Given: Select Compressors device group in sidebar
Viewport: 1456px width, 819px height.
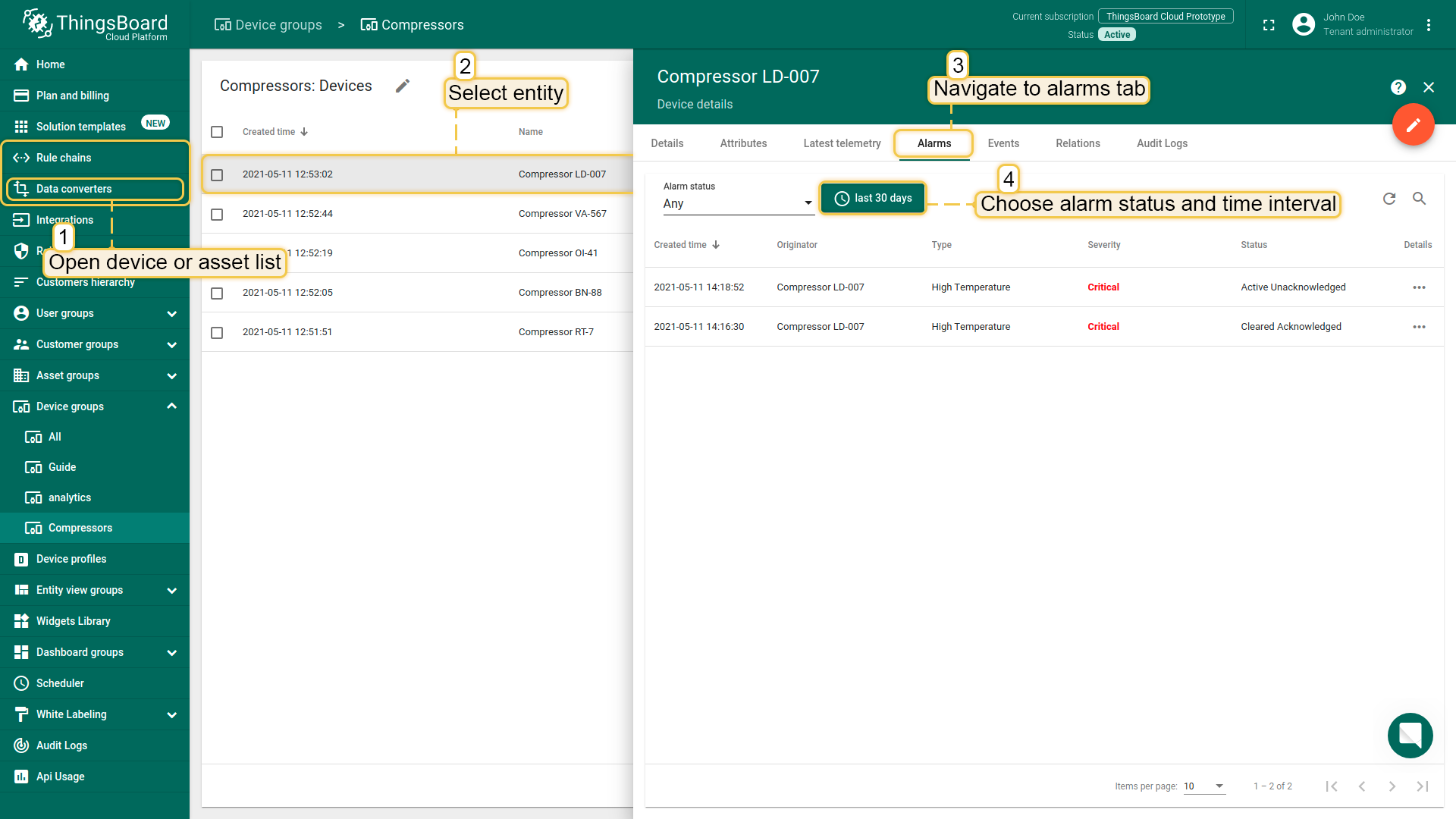Looking at the screenshot, I should [x=95, y=528].
